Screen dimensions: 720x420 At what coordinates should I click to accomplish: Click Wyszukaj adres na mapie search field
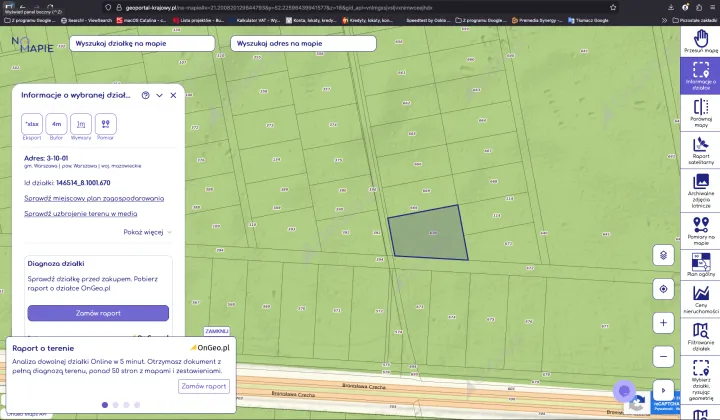pos(303,43)
